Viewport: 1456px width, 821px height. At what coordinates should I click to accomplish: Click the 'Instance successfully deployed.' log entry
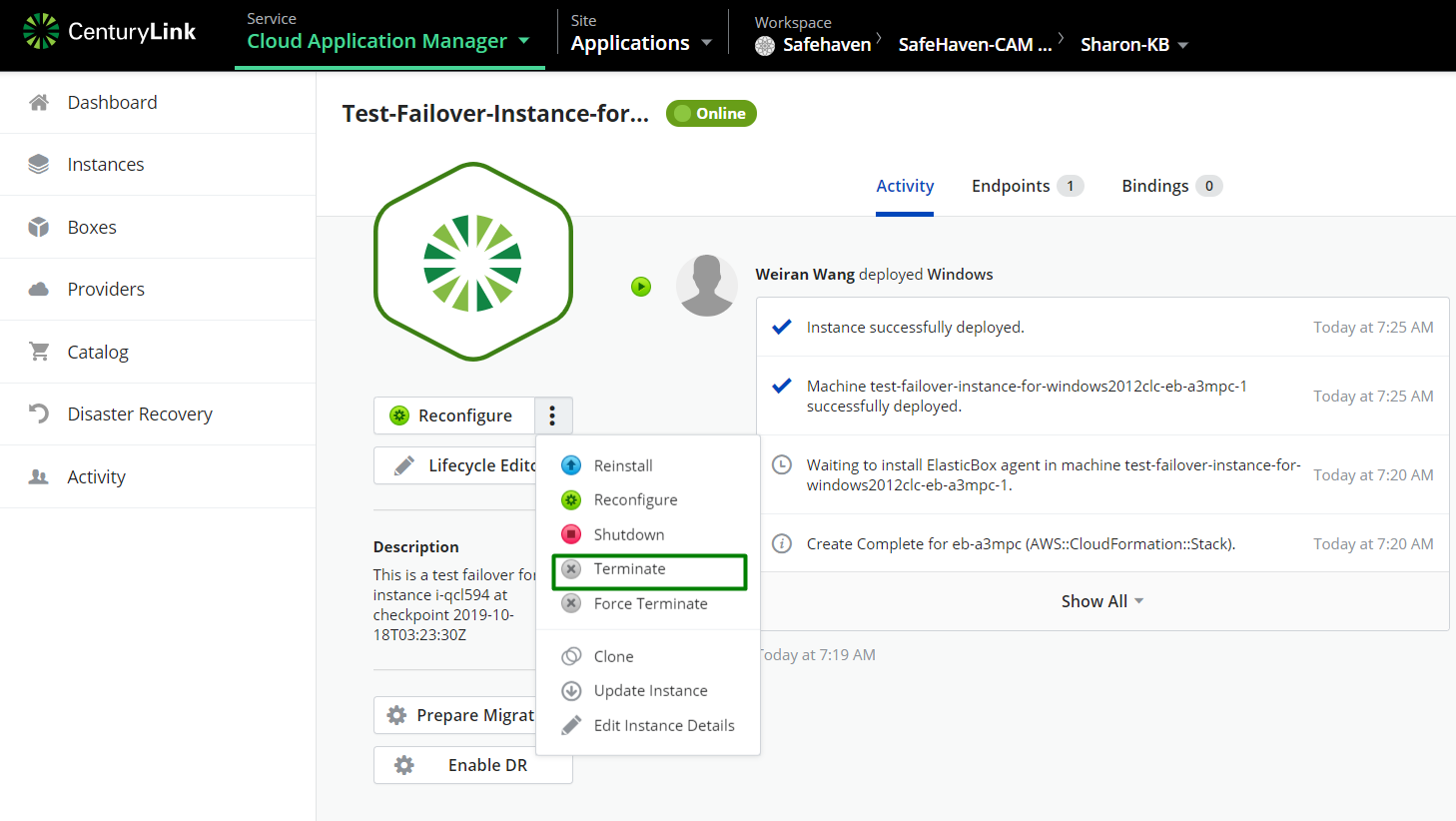(x=1102, y=327)
